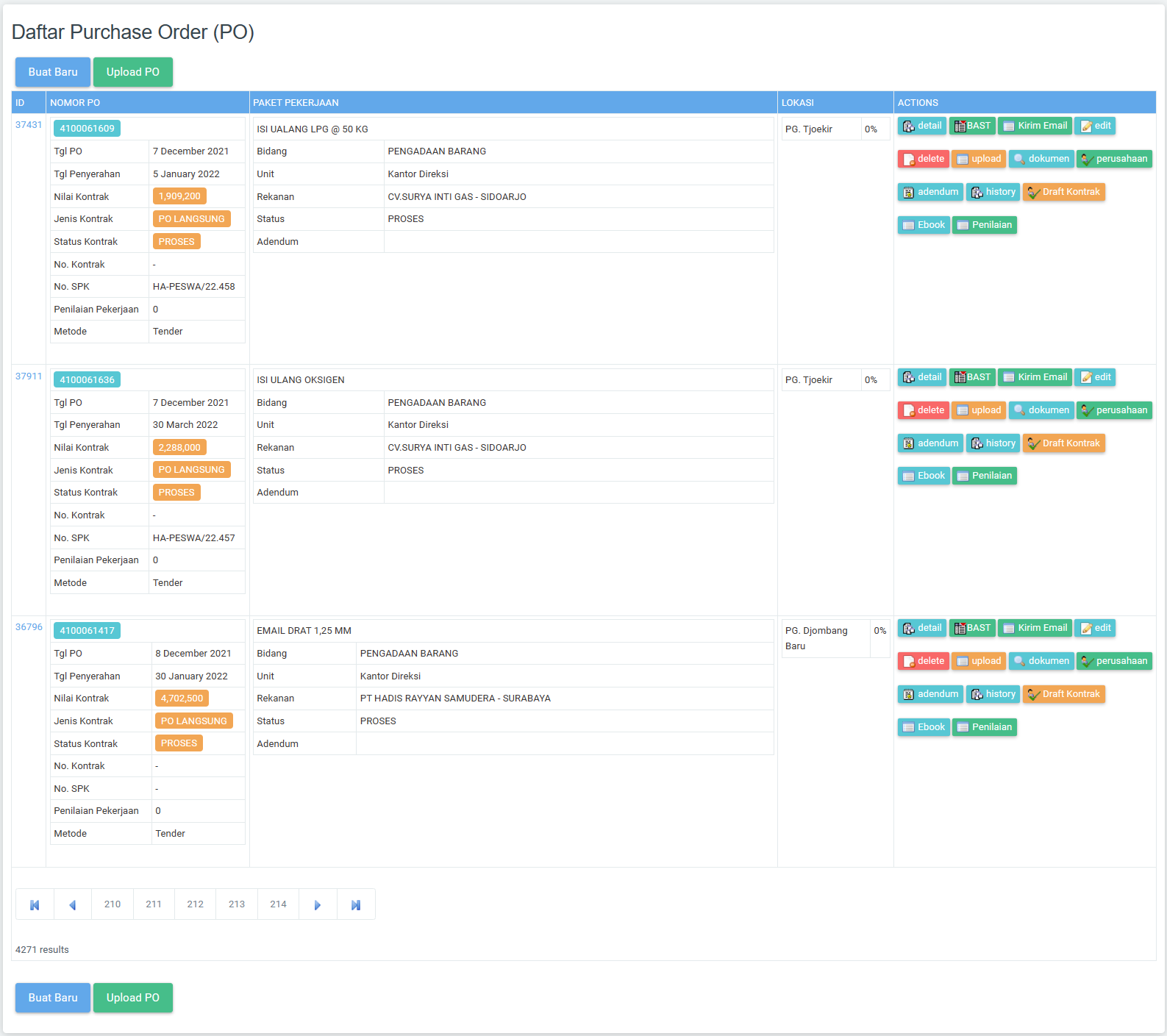View dokumen of PO 4100061609
The height and width of the screenshot is (1036, 1167).
[1041, 159]
